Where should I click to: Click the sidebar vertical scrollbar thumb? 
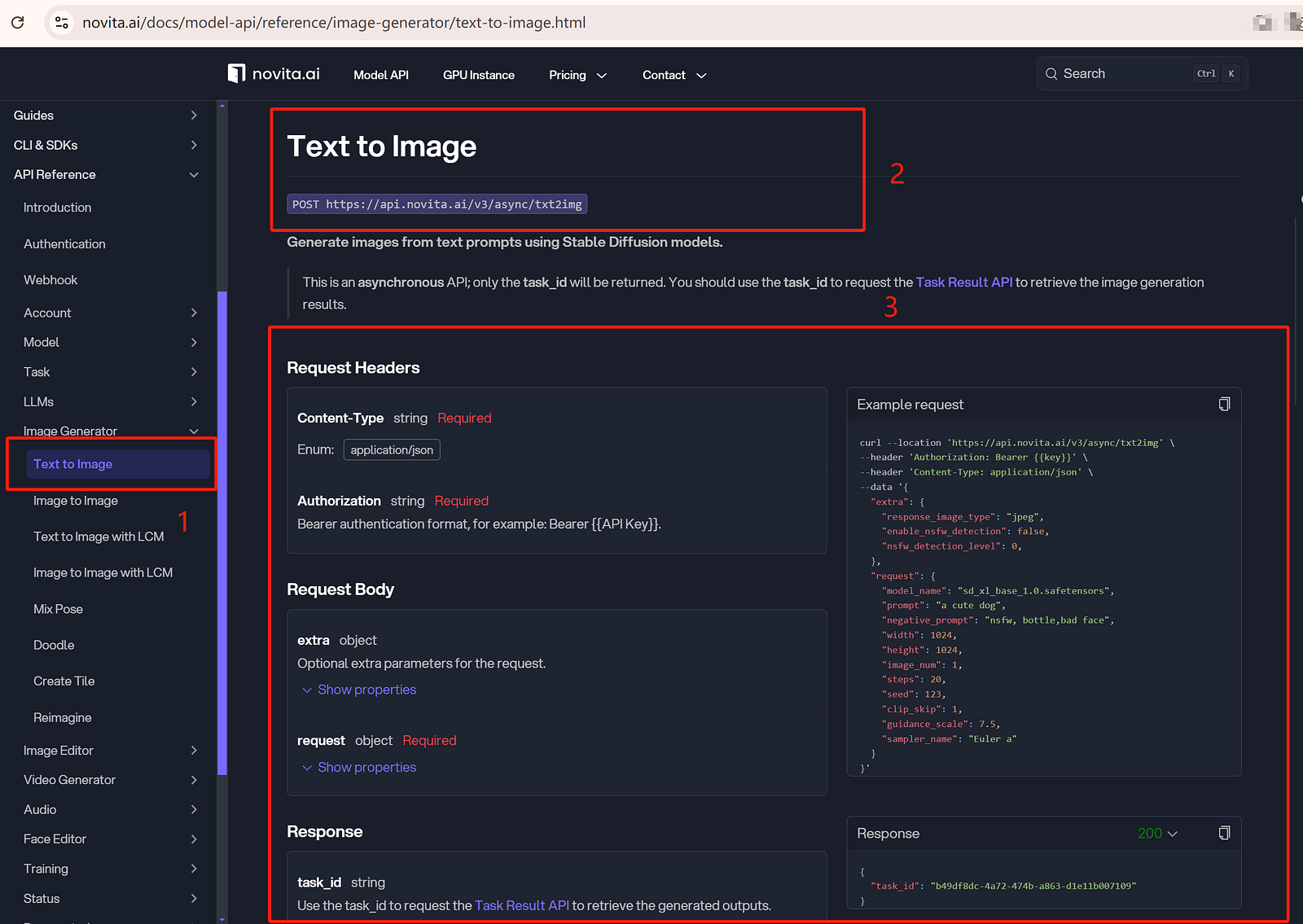[222, 533]
